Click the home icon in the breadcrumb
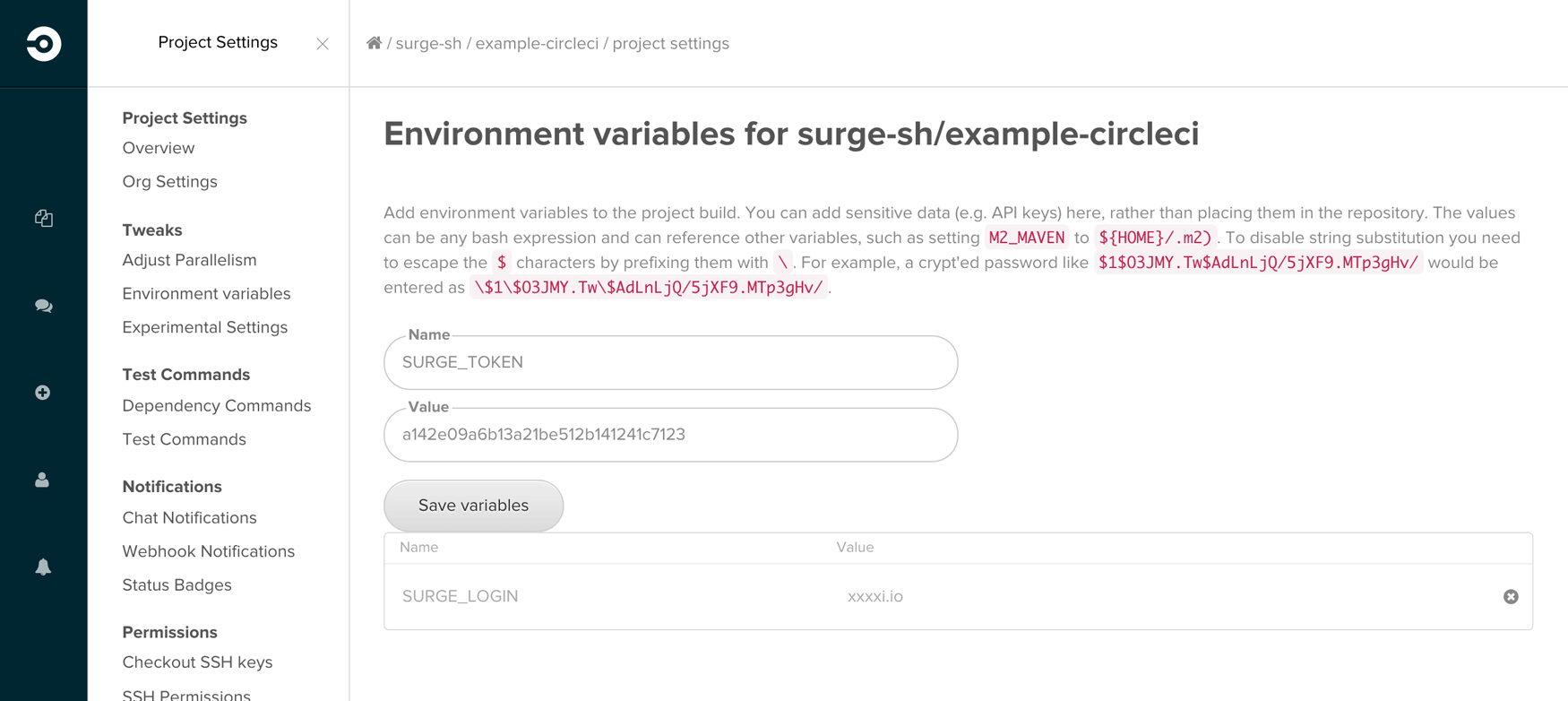The image size is (1568, 701). coord(375,43)
